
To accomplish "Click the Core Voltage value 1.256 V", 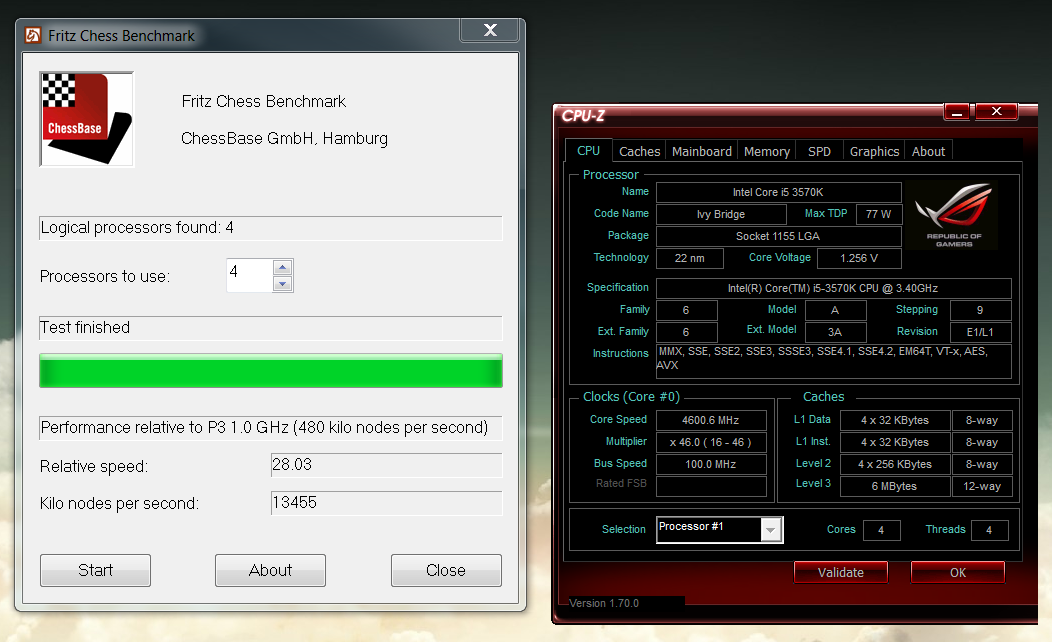I will 859,258.
